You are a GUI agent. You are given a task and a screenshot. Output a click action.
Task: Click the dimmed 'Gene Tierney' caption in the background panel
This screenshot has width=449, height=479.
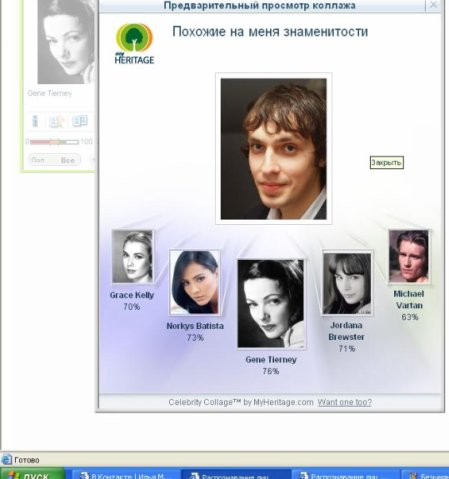pyautogui.click(x=50, y=93)
